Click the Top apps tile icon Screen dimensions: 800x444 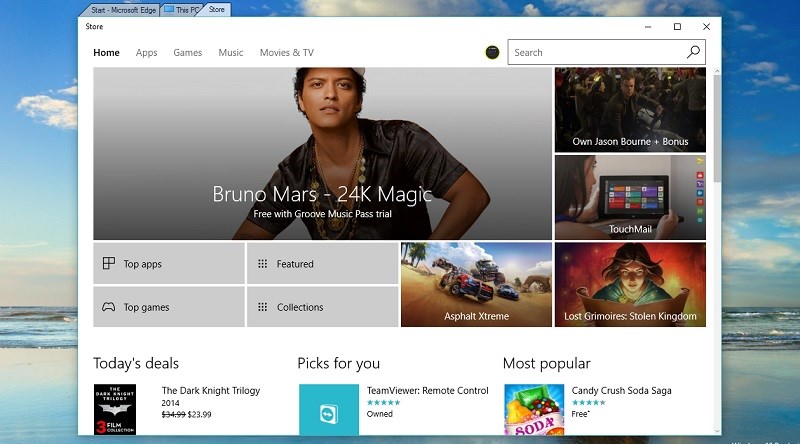click(109, 263)
